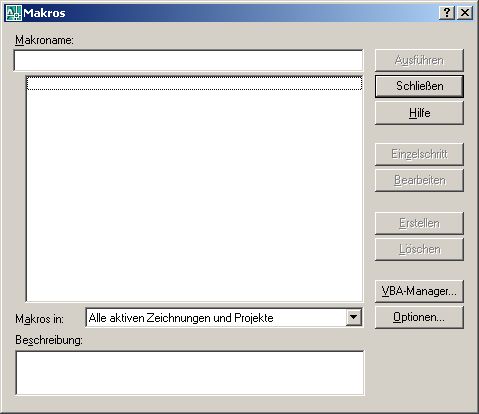Image resolution: width=479 pixels, height=414 pixels.
Task: Expand the Makros in dropdown arrow
Action: (x=353, y=317)
